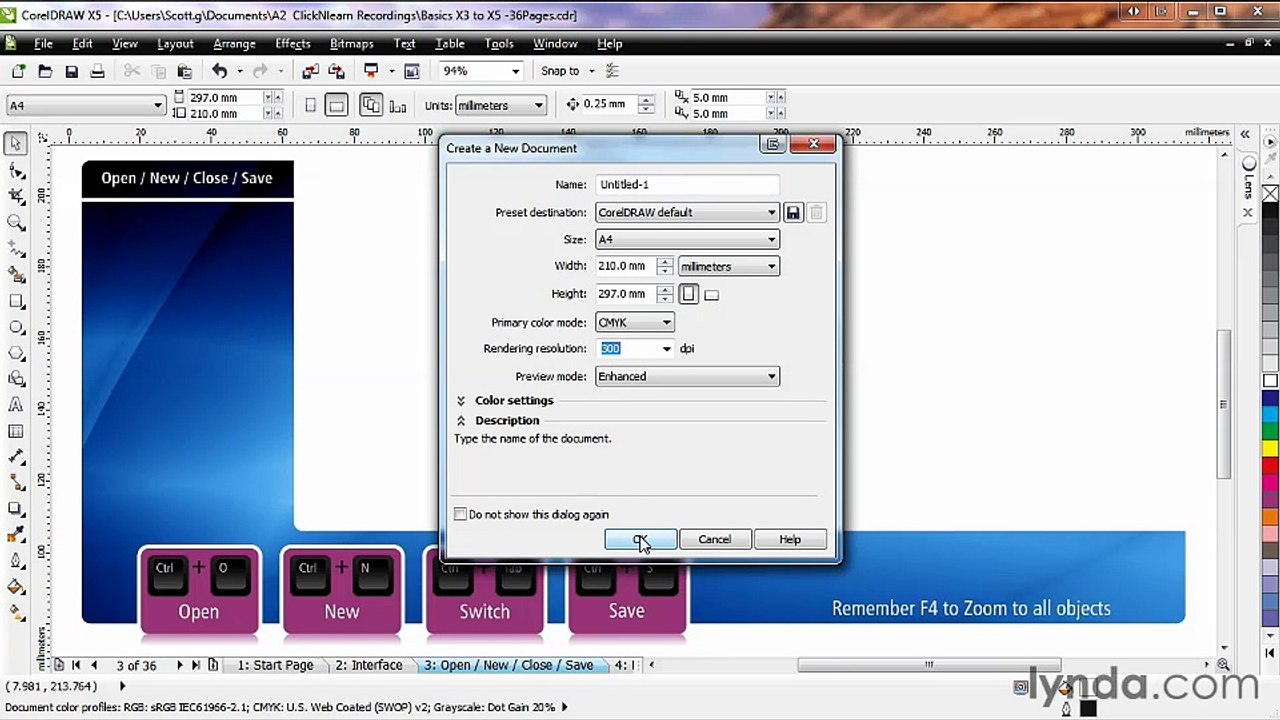The height and width of the screenshot is (720, 1280).
Task: Switch to the 2: Interface page tab
Action: (369, 665)
